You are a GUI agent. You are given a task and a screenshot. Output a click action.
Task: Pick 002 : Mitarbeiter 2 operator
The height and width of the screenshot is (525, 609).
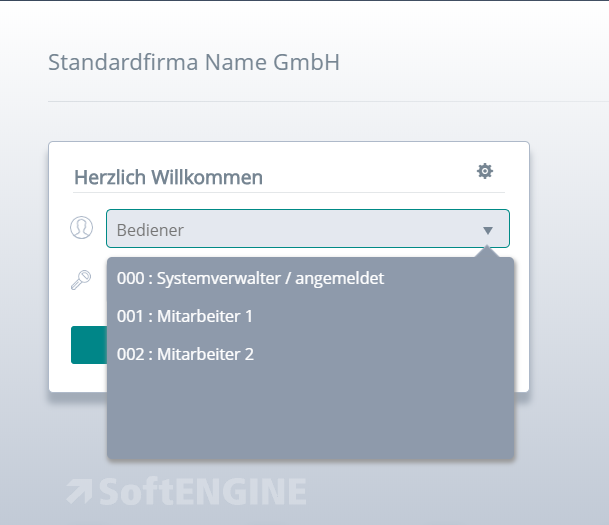pyautogui.click(x=185, y=354)
